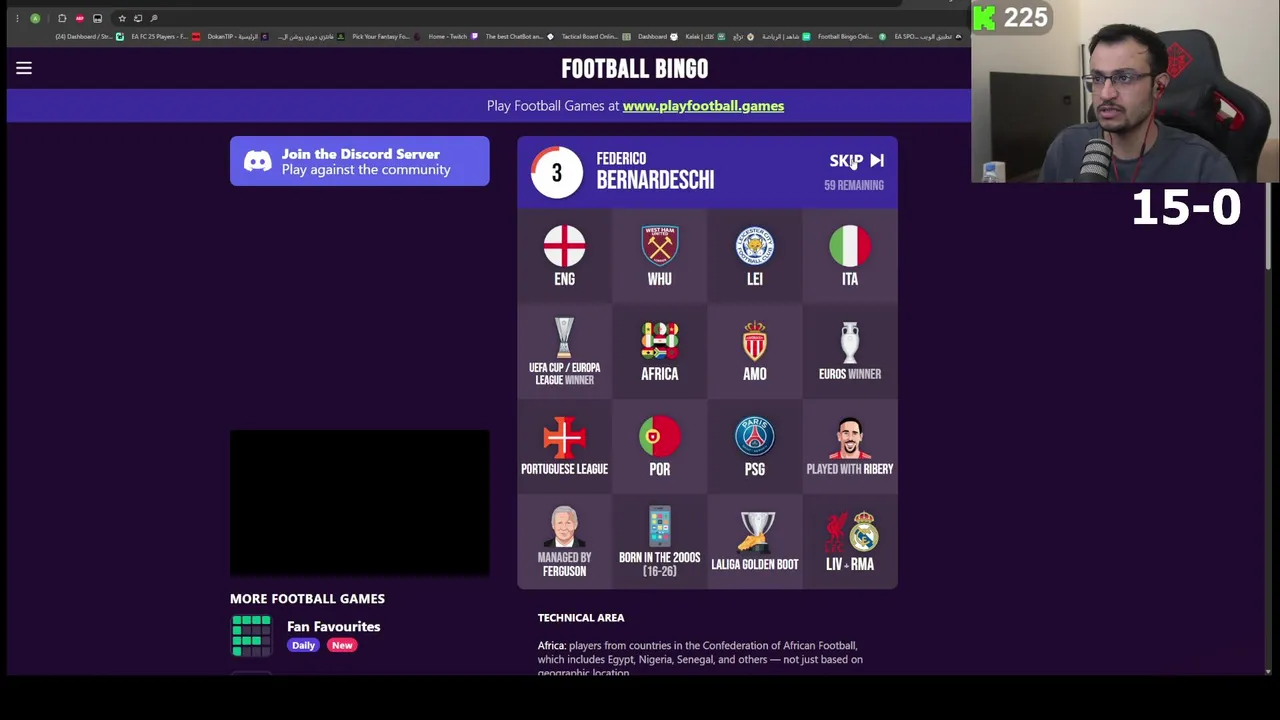
Task: Click the number 3 timer circle
Action: pos(556,172)
